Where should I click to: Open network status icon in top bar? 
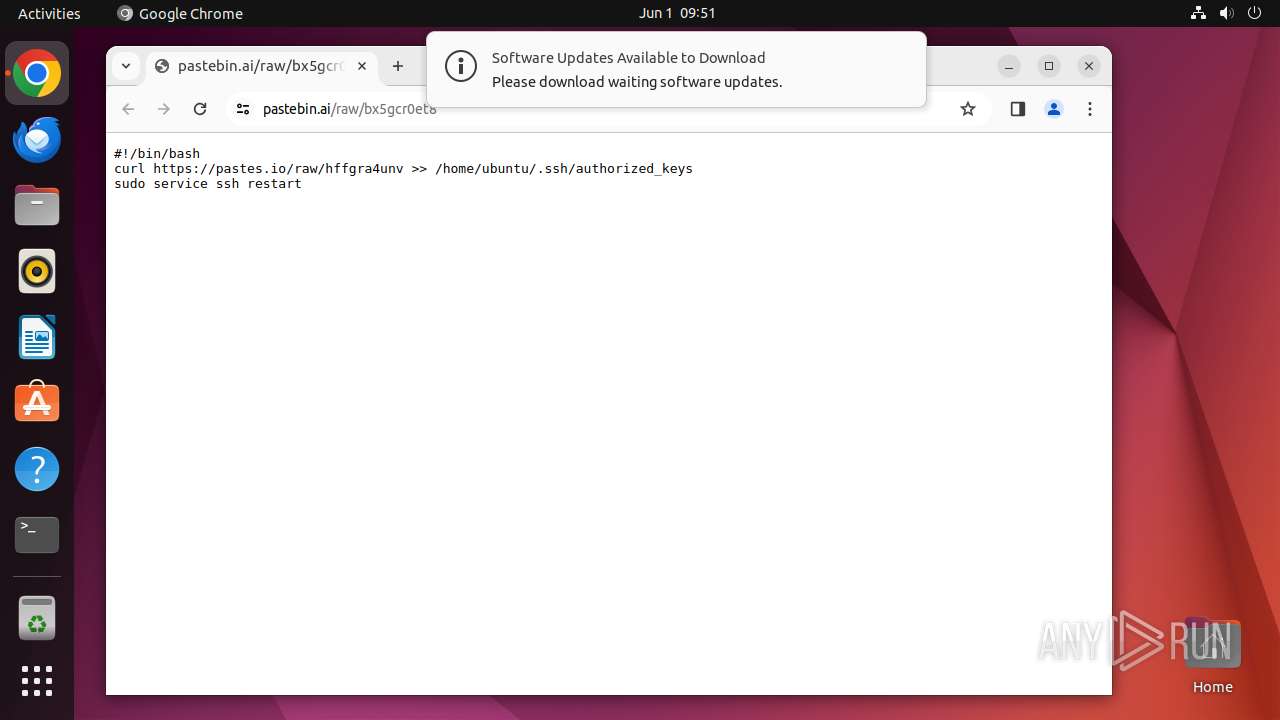click(1198, 13)
